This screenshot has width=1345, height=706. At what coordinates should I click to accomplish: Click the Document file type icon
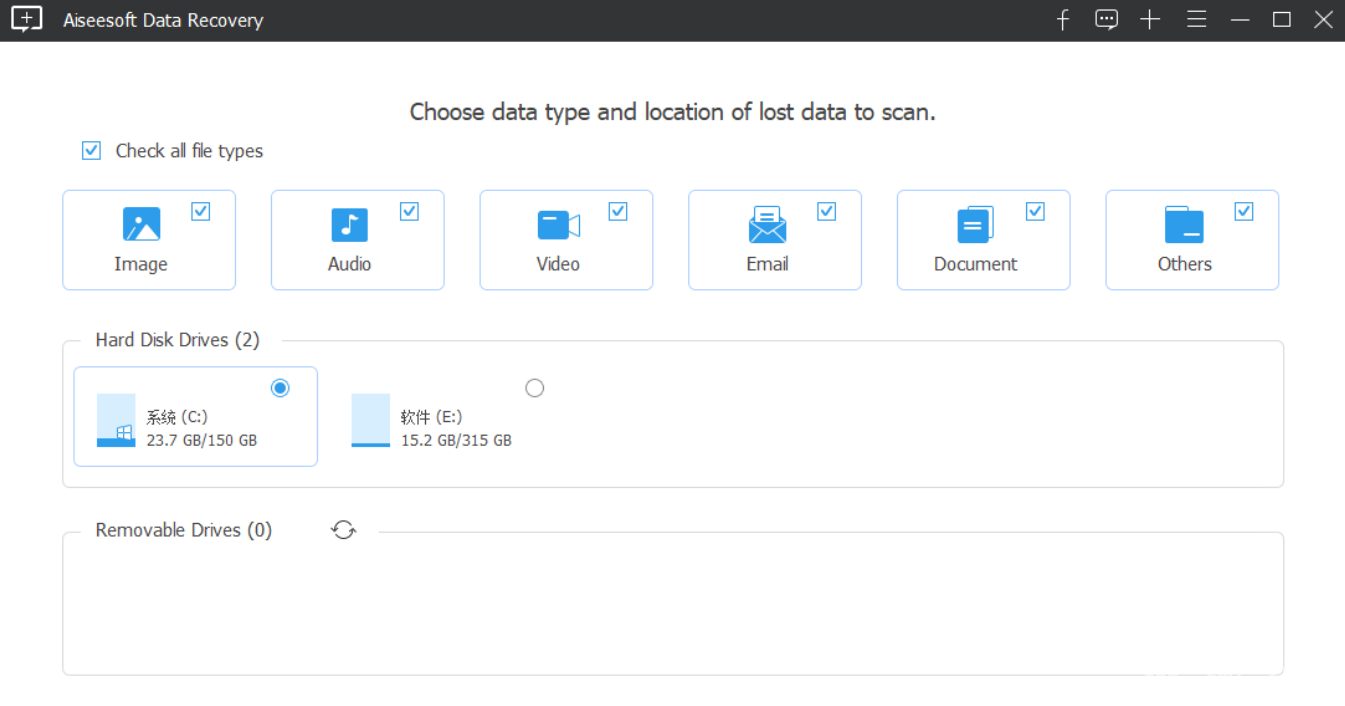pyautogui.click(x=975, y=225)
